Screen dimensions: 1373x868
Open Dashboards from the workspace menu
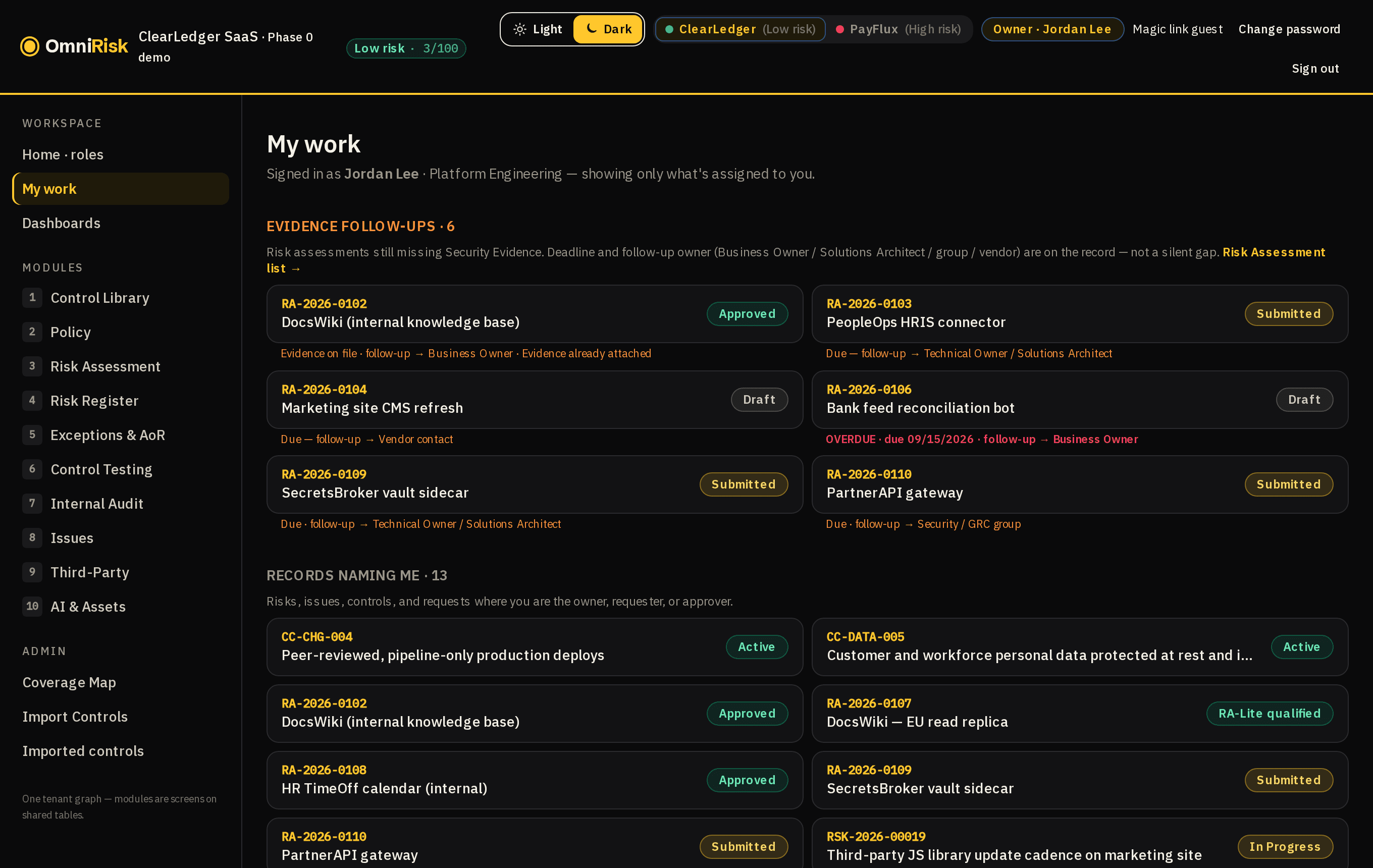click(120, 223)
